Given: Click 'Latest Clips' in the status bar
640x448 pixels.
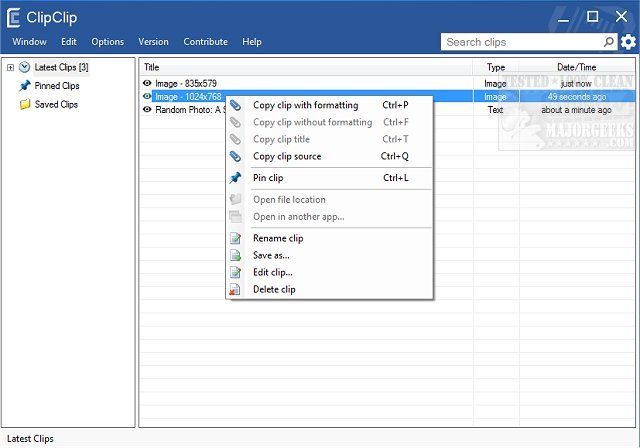Looking at the screenshot, I should pos(30,439).
